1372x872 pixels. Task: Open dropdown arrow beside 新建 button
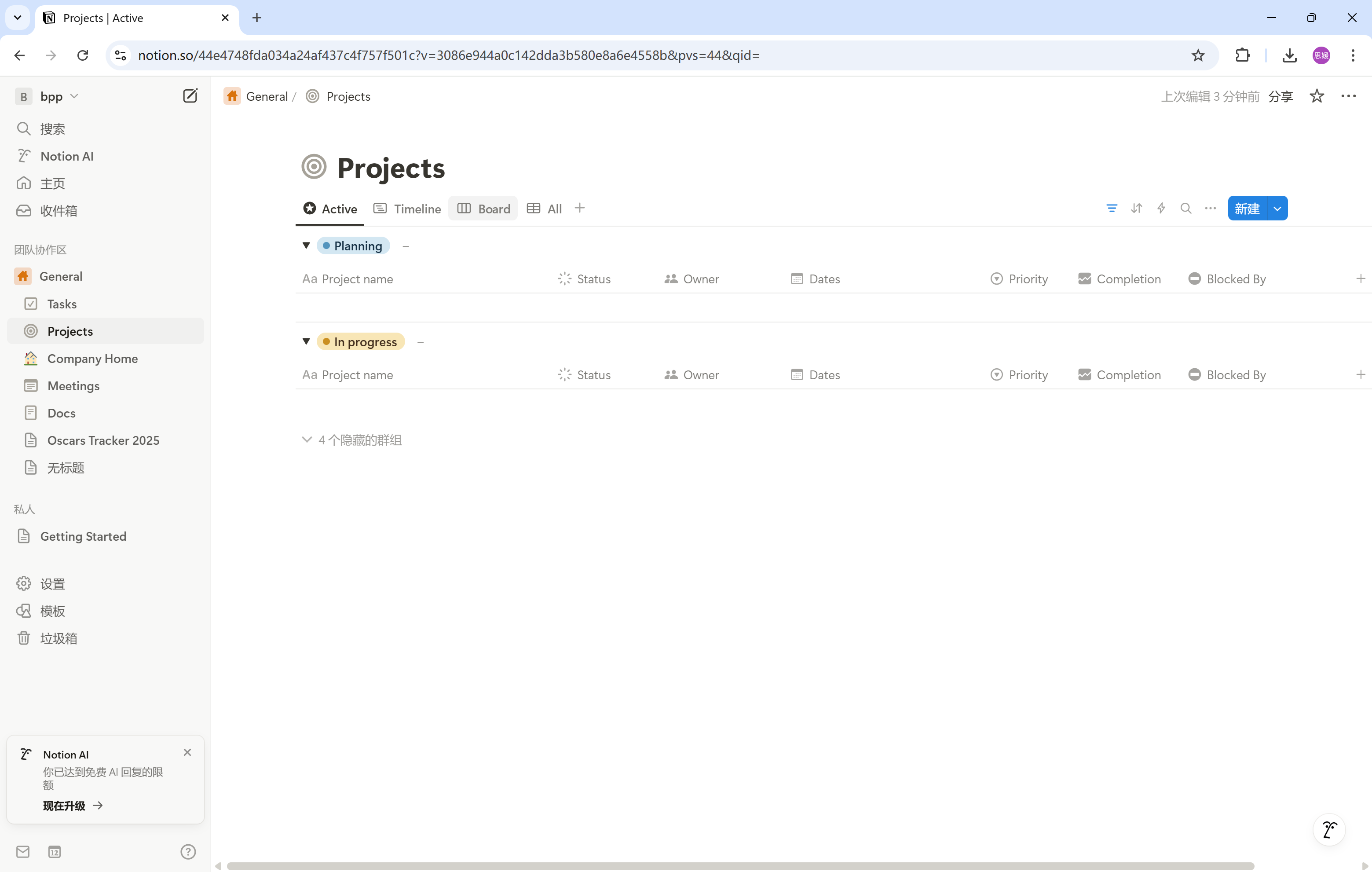point(1277,209)
